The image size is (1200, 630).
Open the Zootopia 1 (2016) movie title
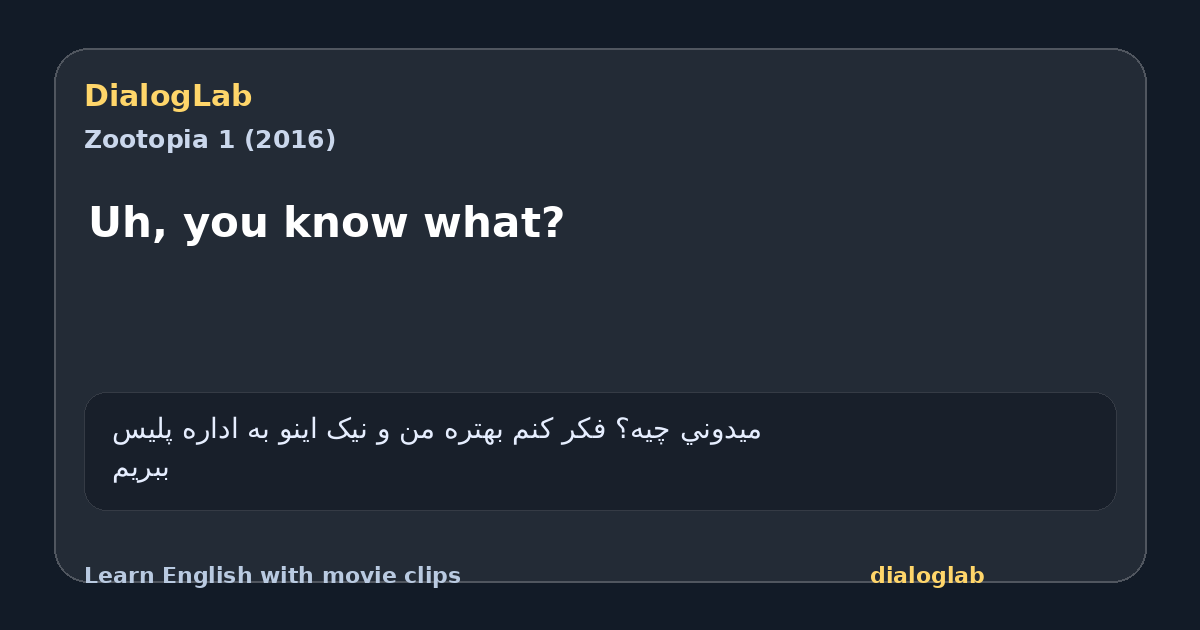(210, 140)
